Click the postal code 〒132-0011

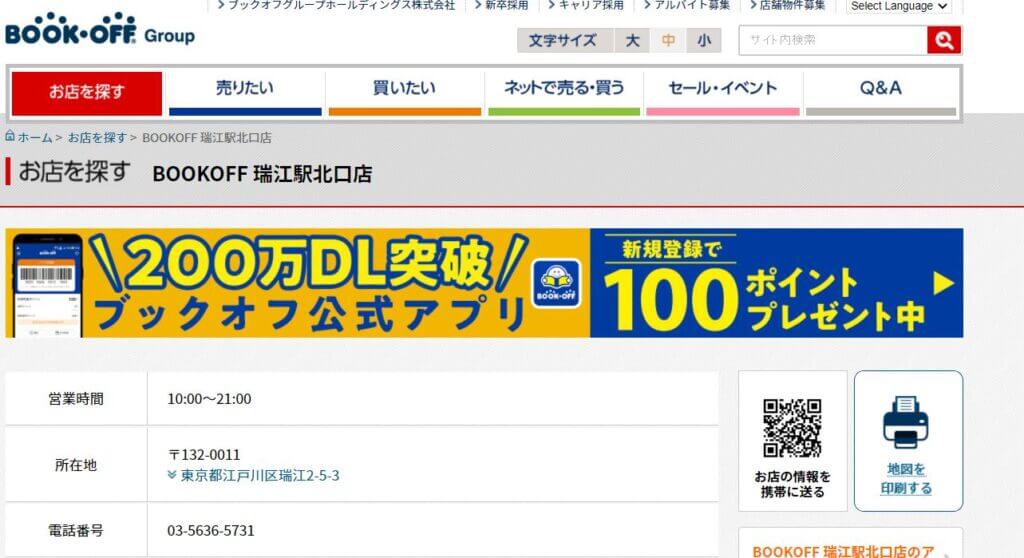(x=204, y=455)
